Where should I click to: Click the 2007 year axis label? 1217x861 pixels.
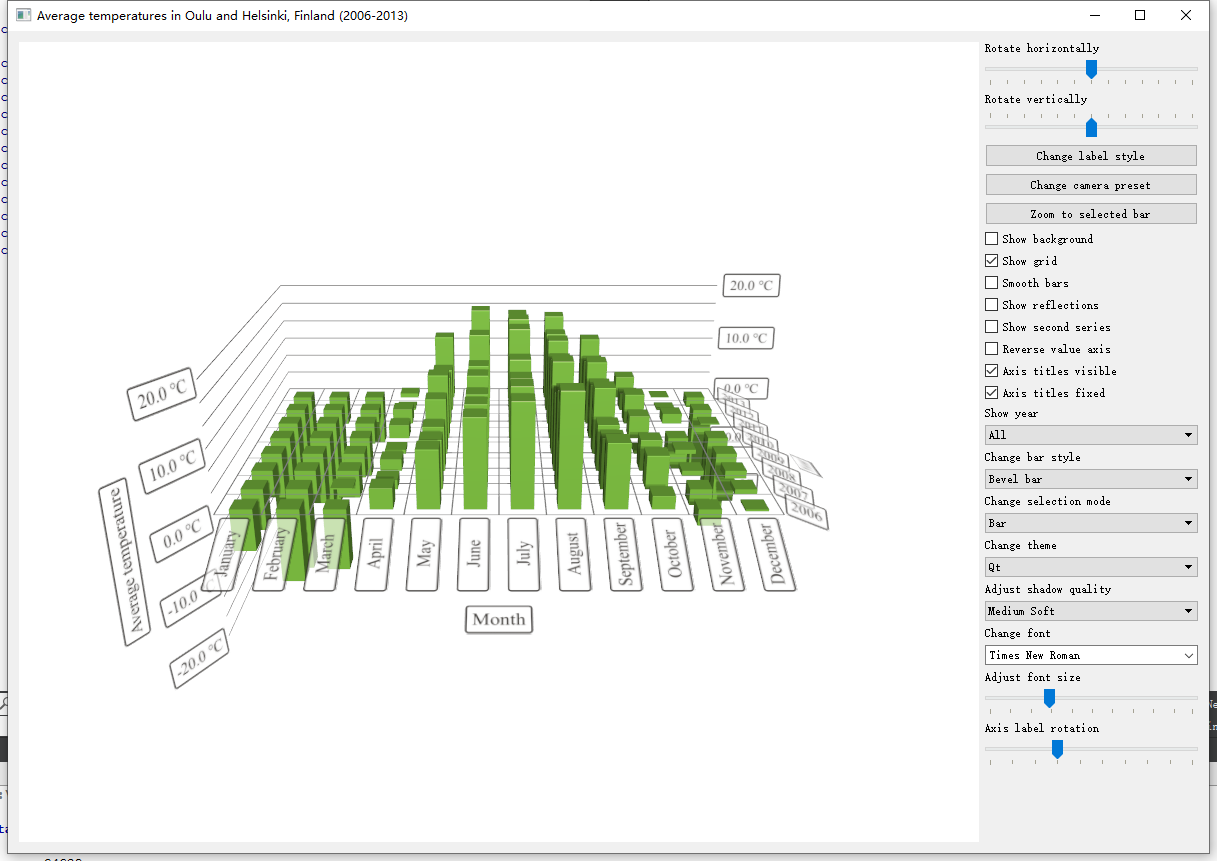point(794,492)
